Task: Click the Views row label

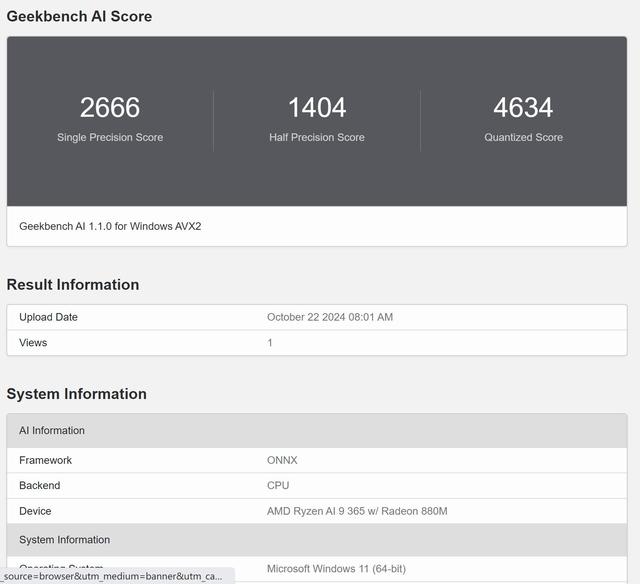Action: (33, 342)
